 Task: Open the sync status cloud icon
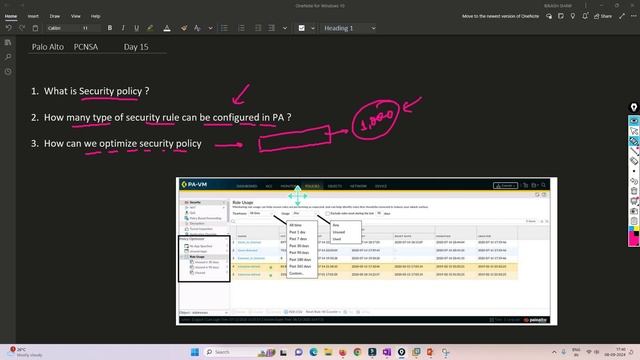[549, 16]
